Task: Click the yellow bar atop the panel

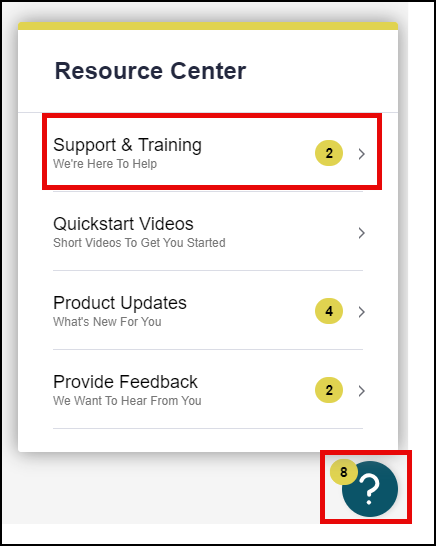Action: 208,26
